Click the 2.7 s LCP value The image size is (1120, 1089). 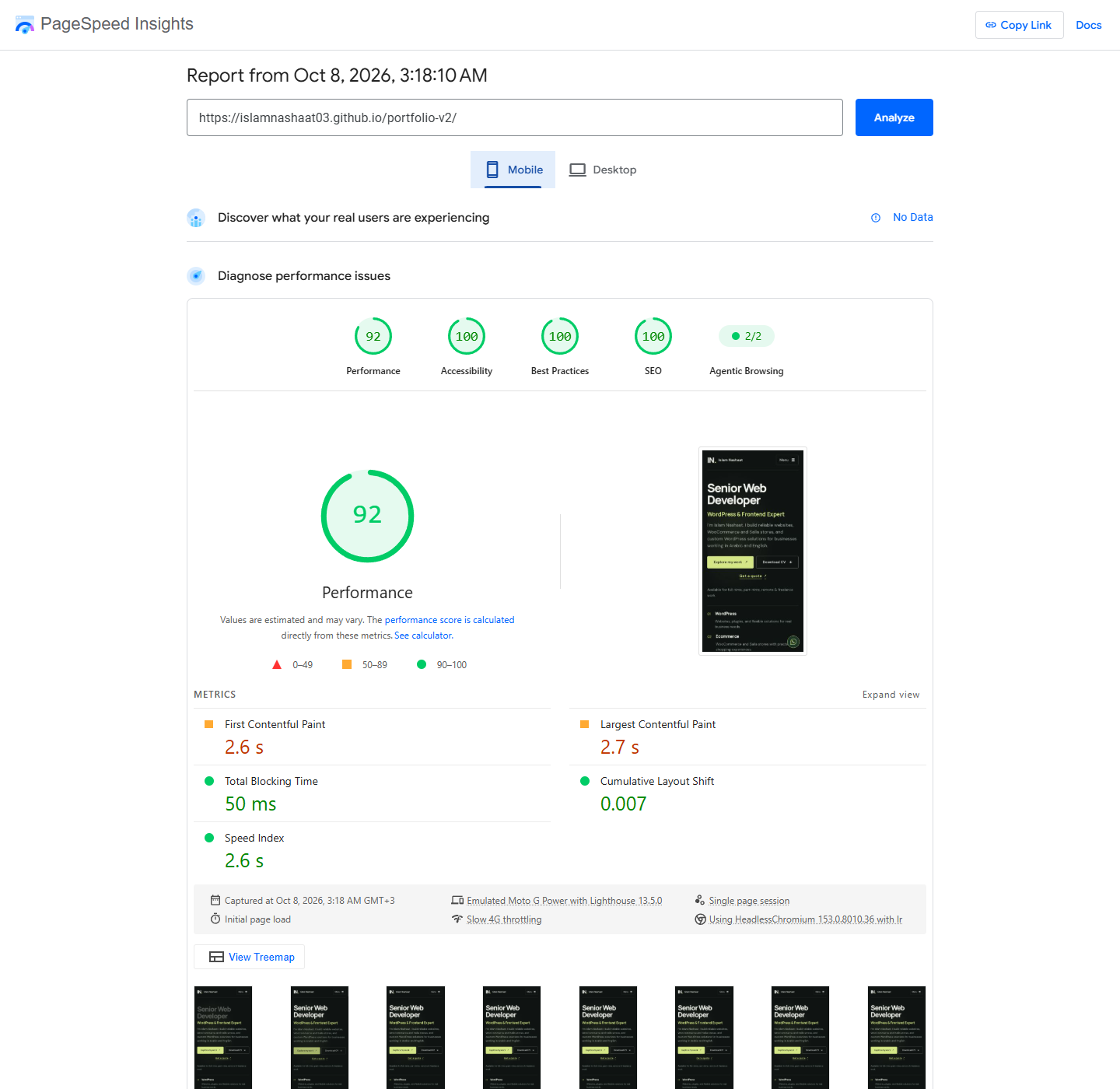619,748
